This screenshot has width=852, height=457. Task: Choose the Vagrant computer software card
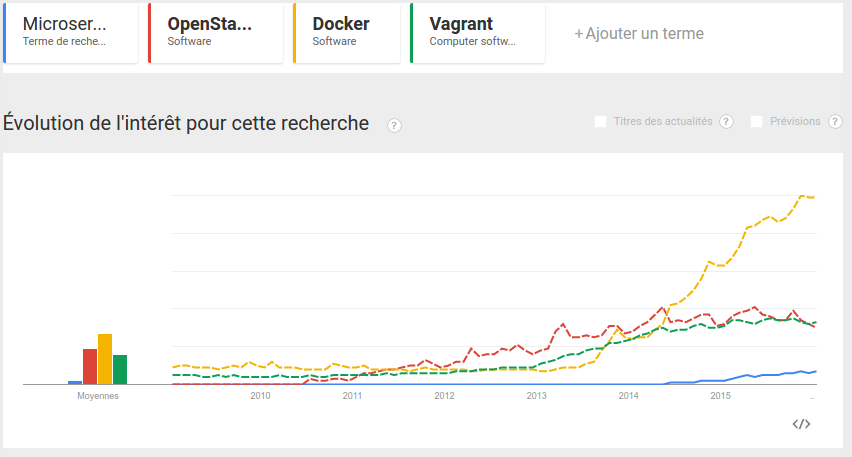tap(478, 33)
